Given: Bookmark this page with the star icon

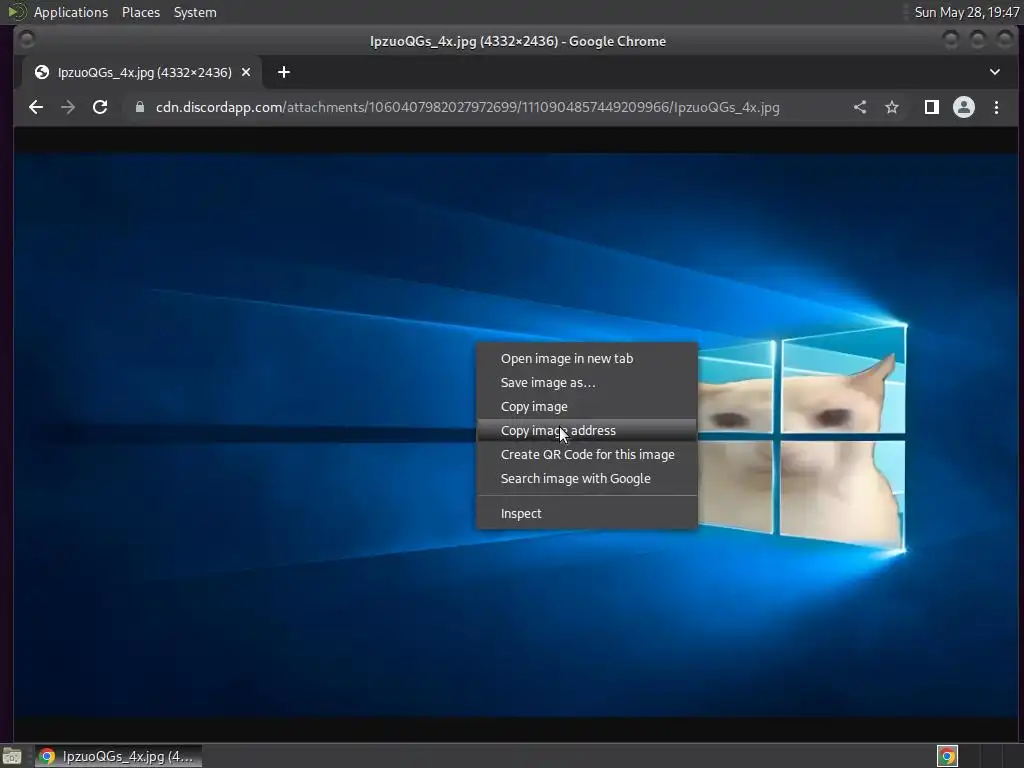Looking at the screenshot, I should 891,107.
